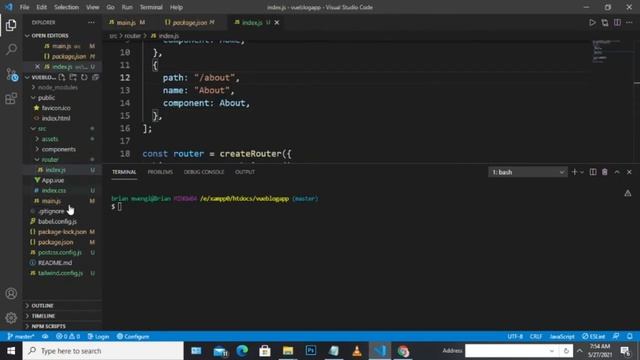This screenshot has width=640, height=360.
Task: Open Microsoft Edge from the taskbar
Action: pyautogui.click(x=242, y=351)
